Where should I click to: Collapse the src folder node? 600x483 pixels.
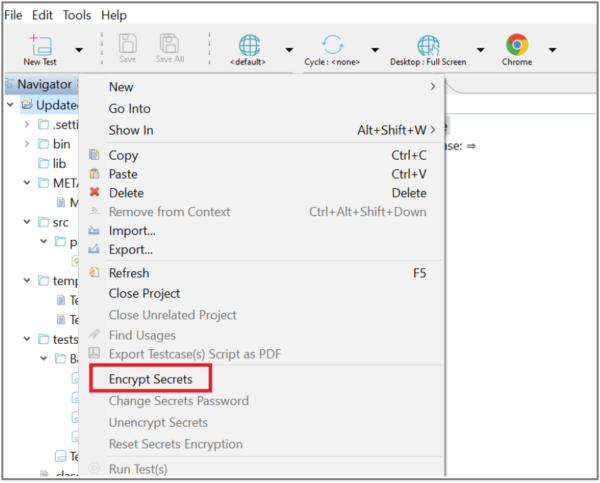click(26, 222)
